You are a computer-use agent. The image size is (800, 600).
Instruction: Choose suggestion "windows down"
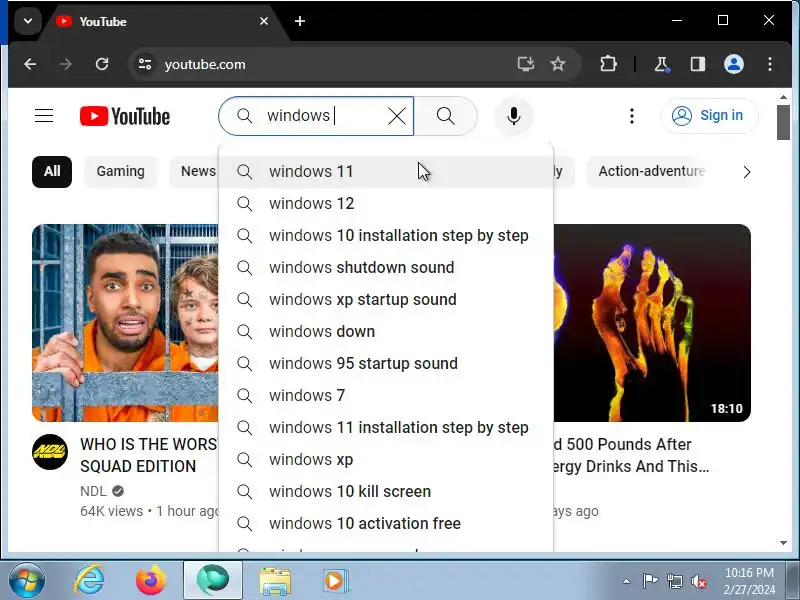(x=386, y=332)
